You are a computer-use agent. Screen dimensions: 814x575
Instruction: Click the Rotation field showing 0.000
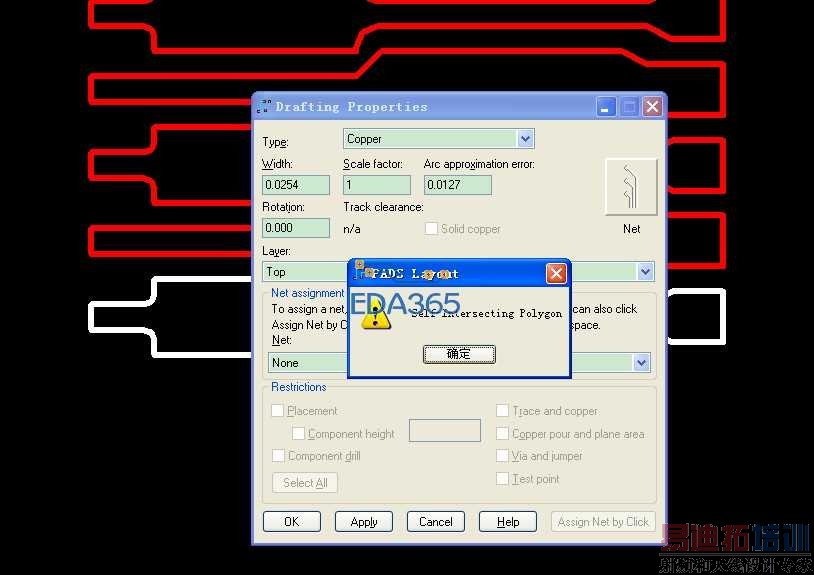tap(296, 228)
